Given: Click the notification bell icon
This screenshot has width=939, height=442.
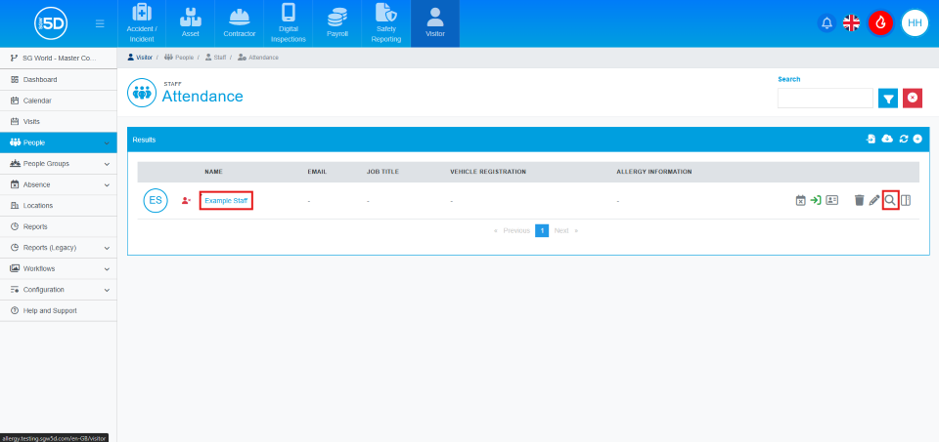Looking at the screenshot, I should click(x=827, y=23).
